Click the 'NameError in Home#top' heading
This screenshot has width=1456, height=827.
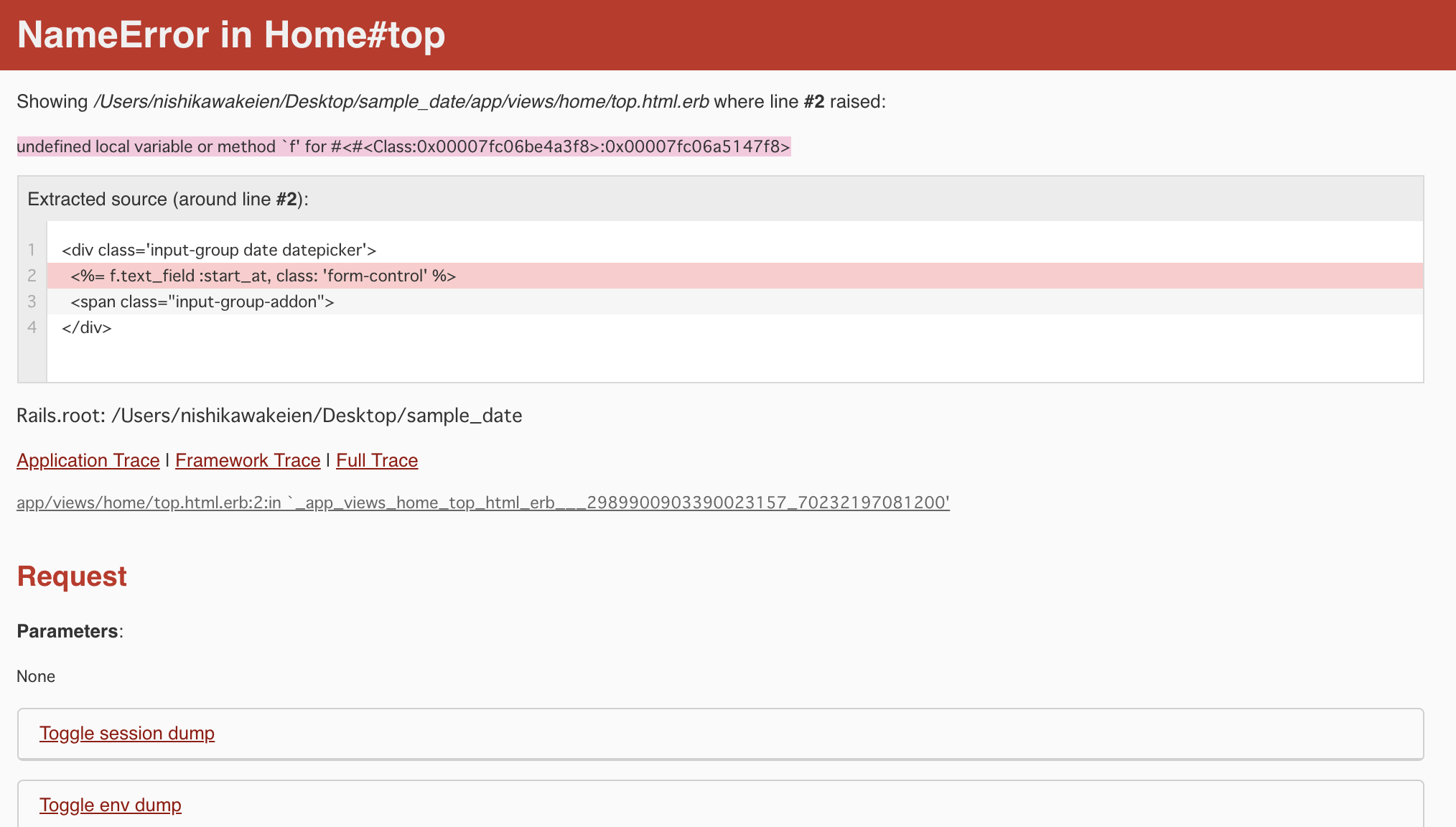pos(231,34)
